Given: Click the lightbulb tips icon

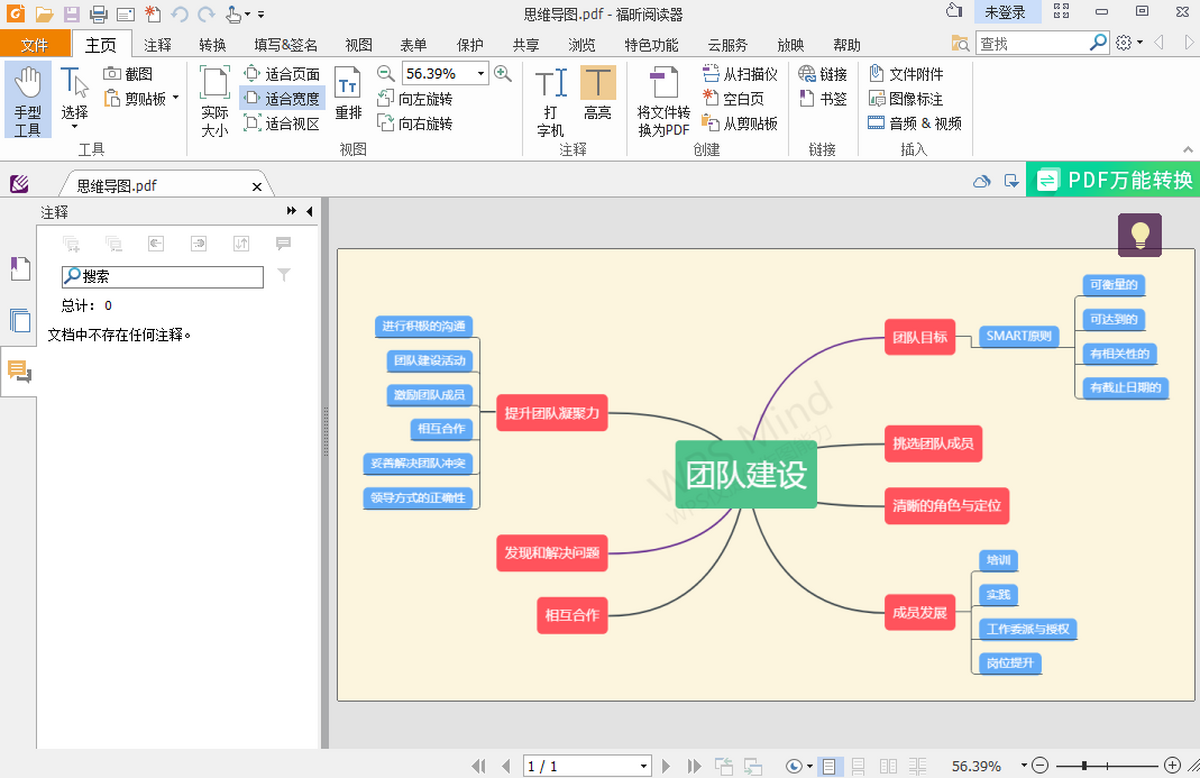Looking at the screenshot, I should [1139, 235].
